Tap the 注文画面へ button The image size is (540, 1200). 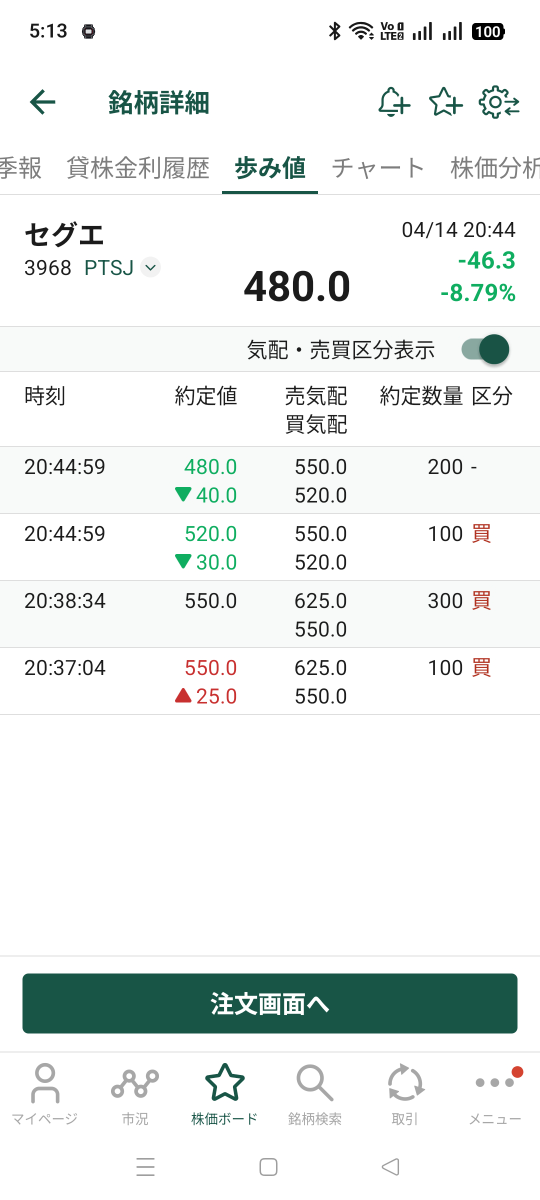point(270,1003)
